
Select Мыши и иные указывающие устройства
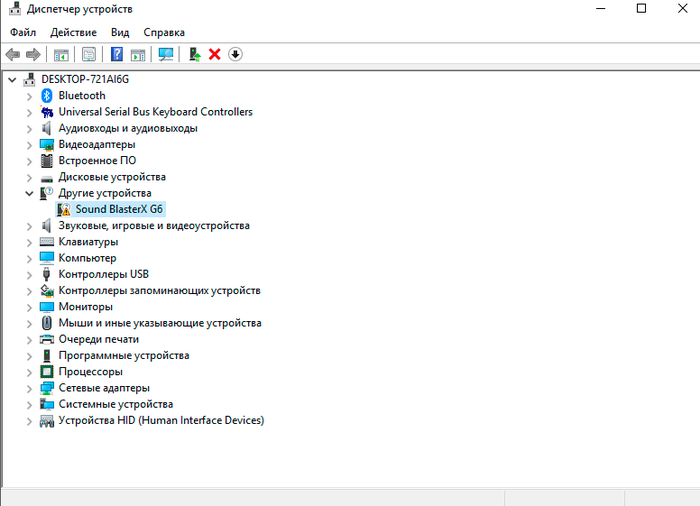160,323
